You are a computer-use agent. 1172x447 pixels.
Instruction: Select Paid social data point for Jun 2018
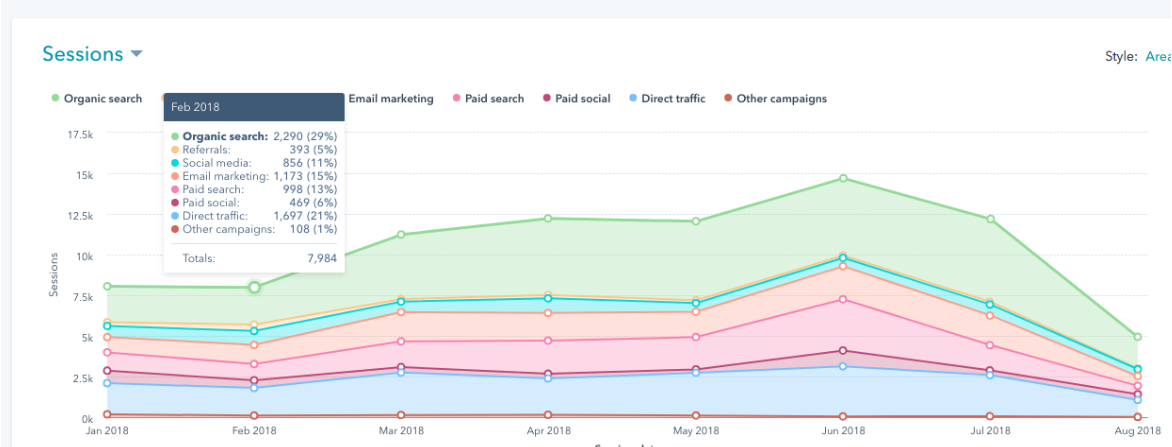click(843, 351)
